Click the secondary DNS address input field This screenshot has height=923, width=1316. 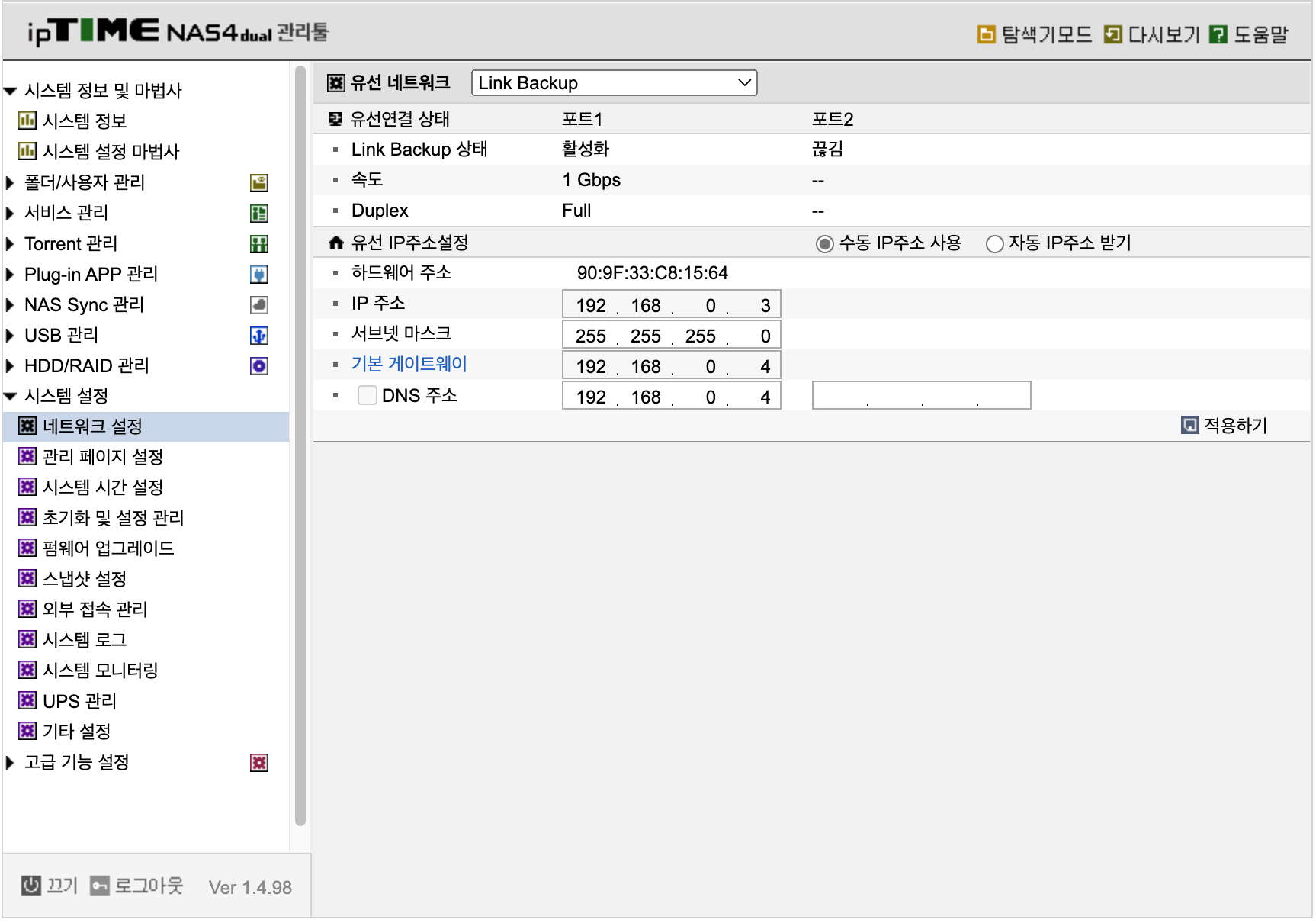(922, 395)
